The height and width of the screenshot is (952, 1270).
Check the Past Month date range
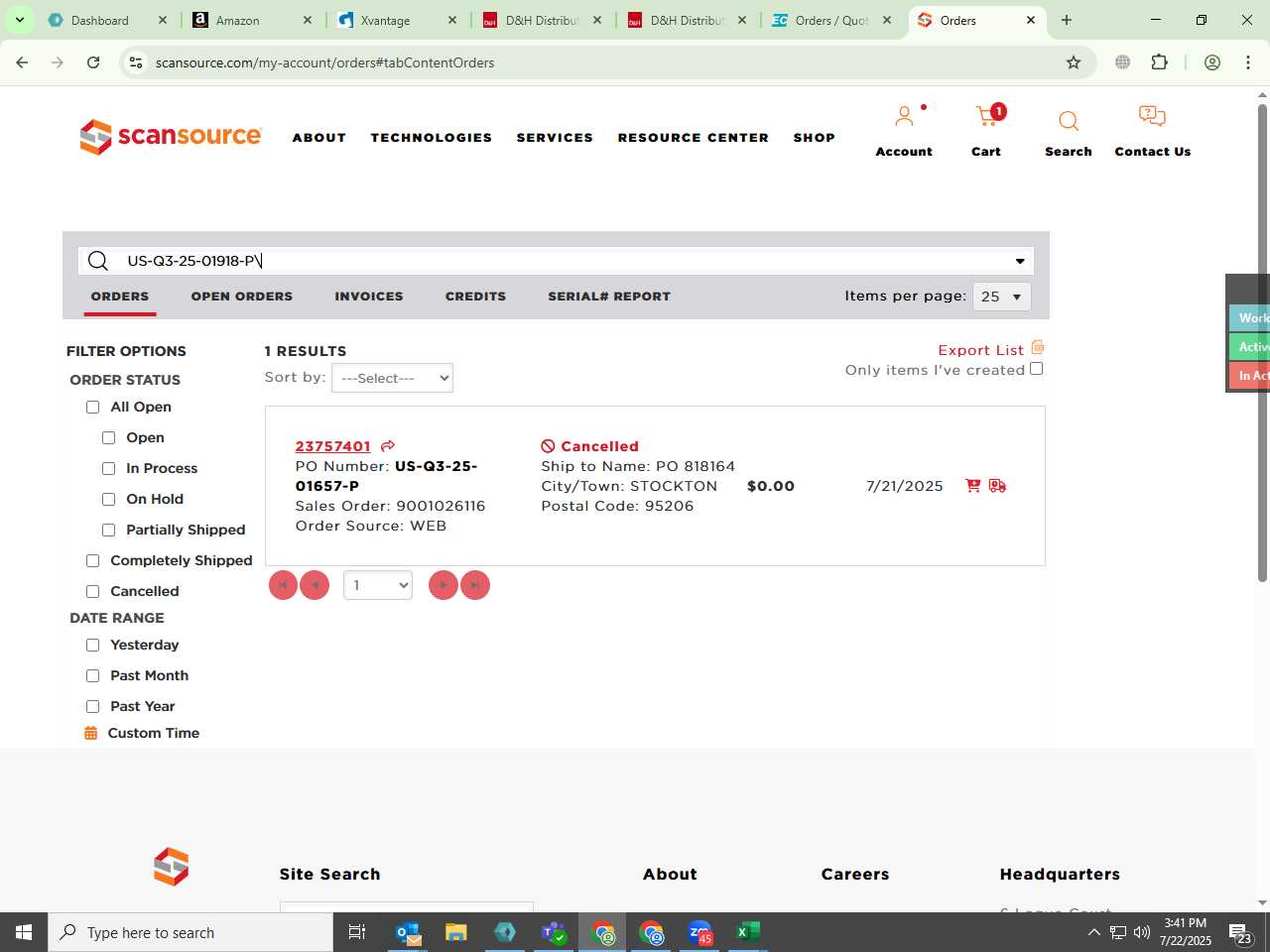coord(93,676)
